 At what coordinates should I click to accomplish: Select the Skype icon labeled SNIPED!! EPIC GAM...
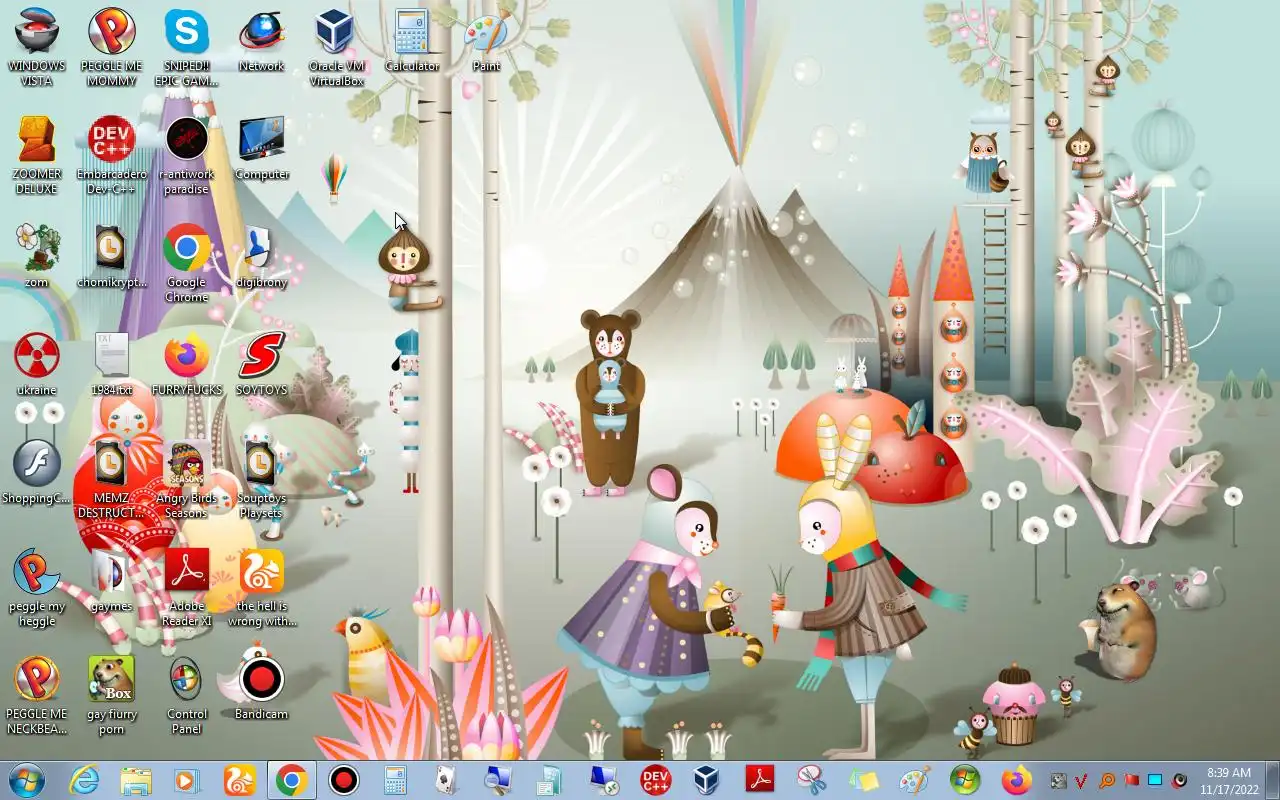point(186,47)
